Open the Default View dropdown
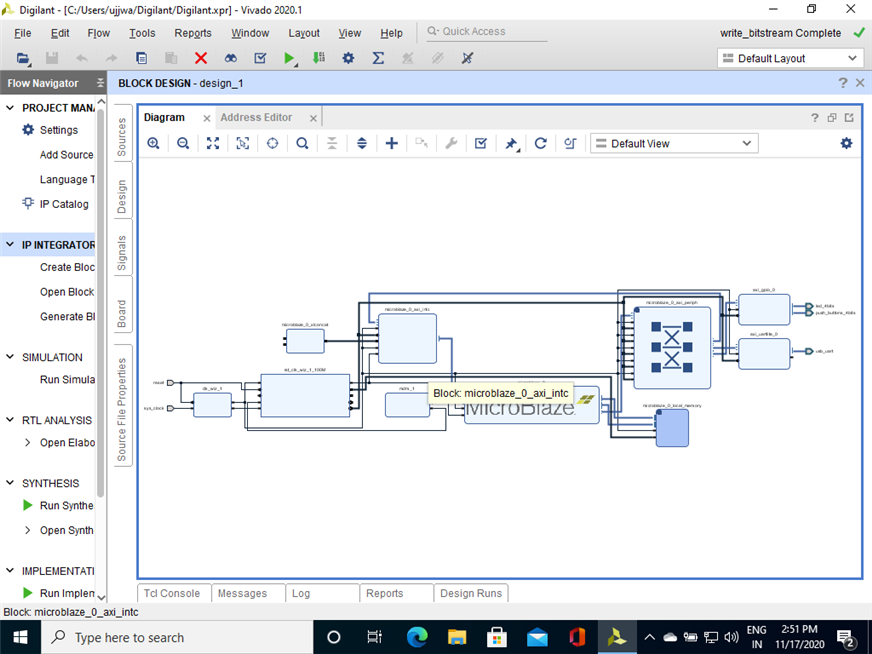This screenshot has height=654, width=872. (673, 143)
